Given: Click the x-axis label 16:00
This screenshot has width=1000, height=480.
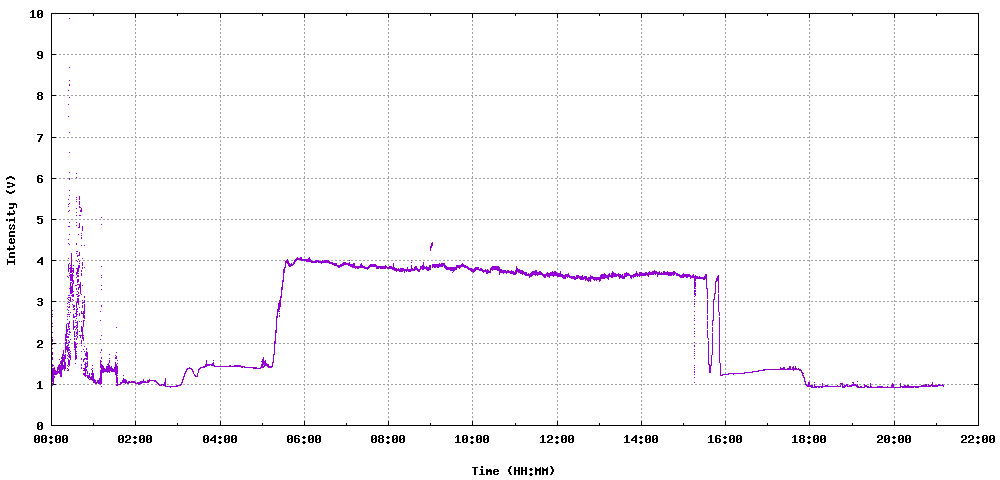Looking at the screenshot, I should click(x=725, y=439).
